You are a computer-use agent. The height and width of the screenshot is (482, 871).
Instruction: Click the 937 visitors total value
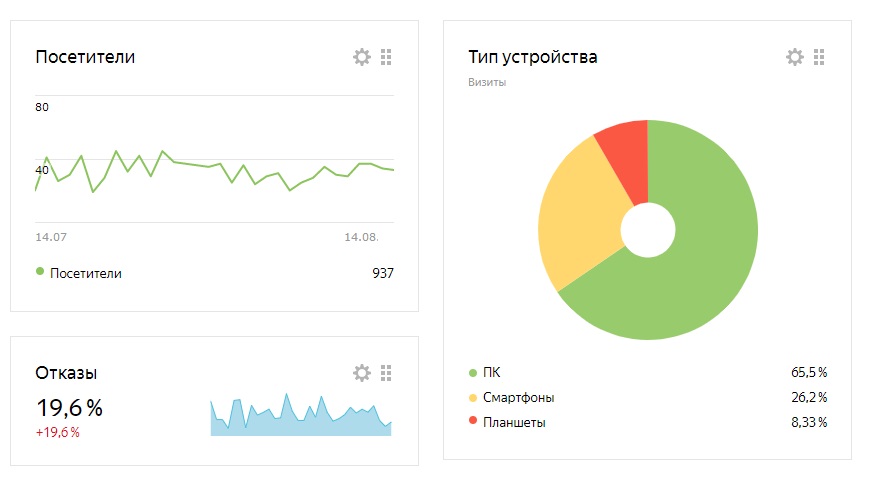click(x=382, y=273)
